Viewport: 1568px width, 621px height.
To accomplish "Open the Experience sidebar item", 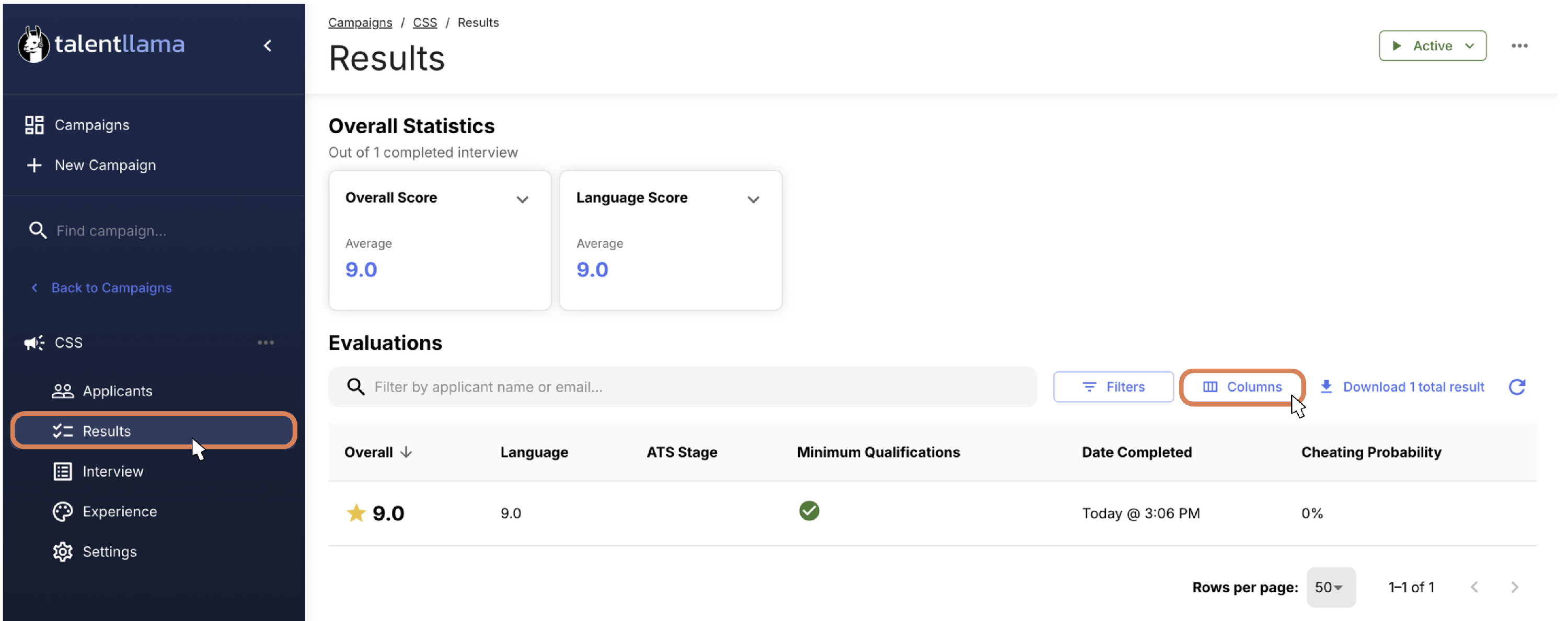I will [119, 511].
